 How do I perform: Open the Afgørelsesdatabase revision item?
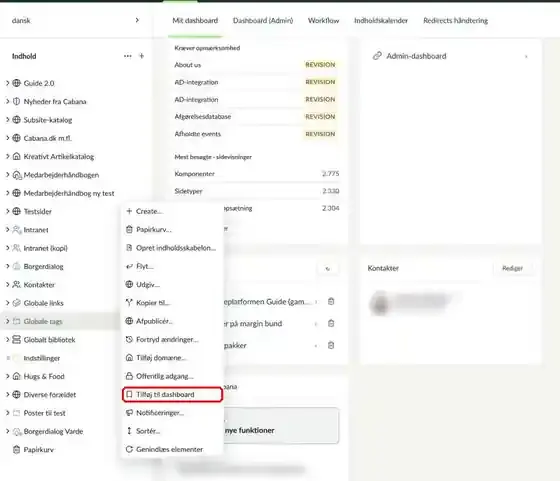[x=256, y=117]
